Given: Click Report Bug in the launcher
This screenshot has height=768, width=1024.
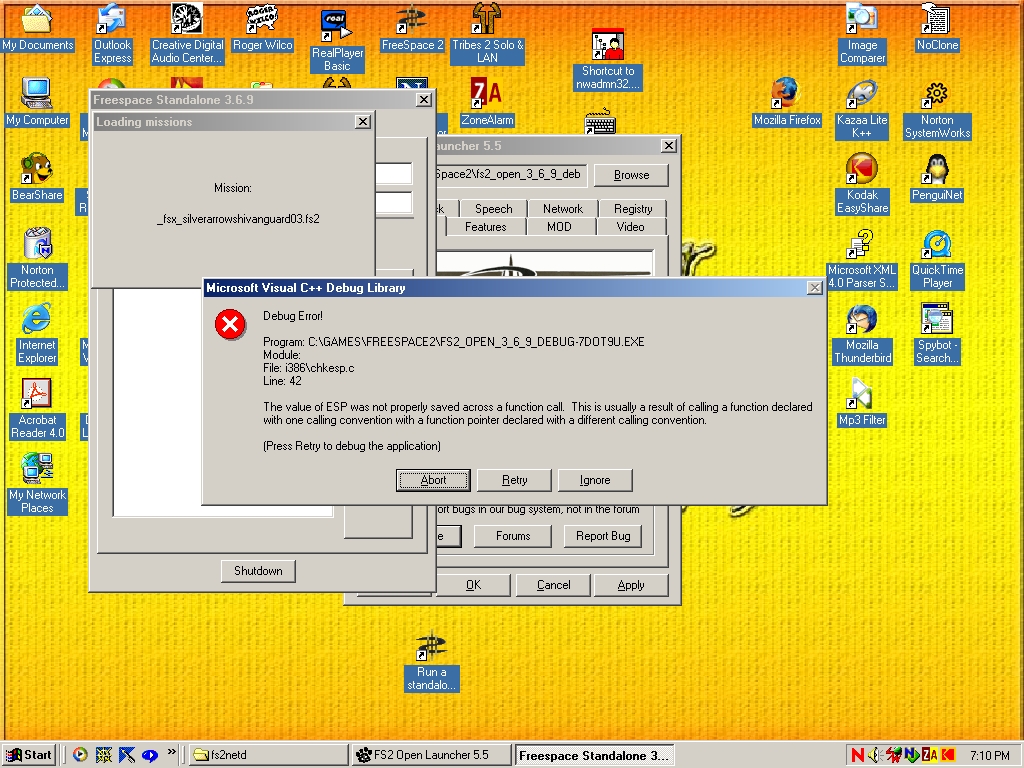Looking at the screenshot, I should click(603, 536).
